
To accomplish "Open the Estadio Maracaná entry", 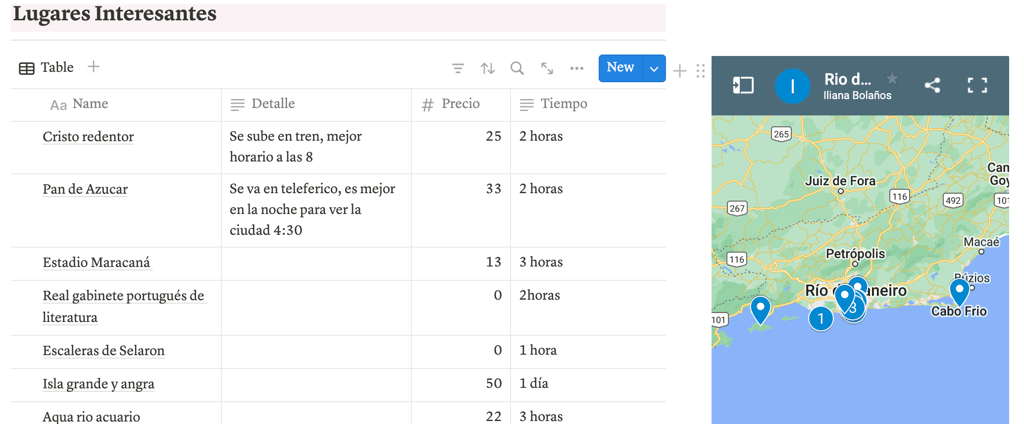I will tap(97, 263).
